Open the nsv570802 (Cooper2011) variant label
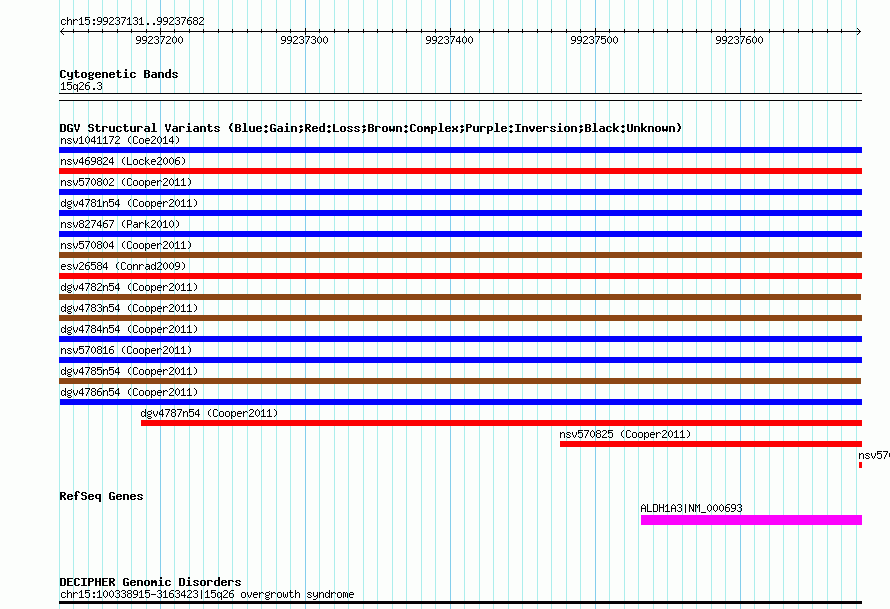This screenshot has width=890, height=609. click(x=126, y=182)
